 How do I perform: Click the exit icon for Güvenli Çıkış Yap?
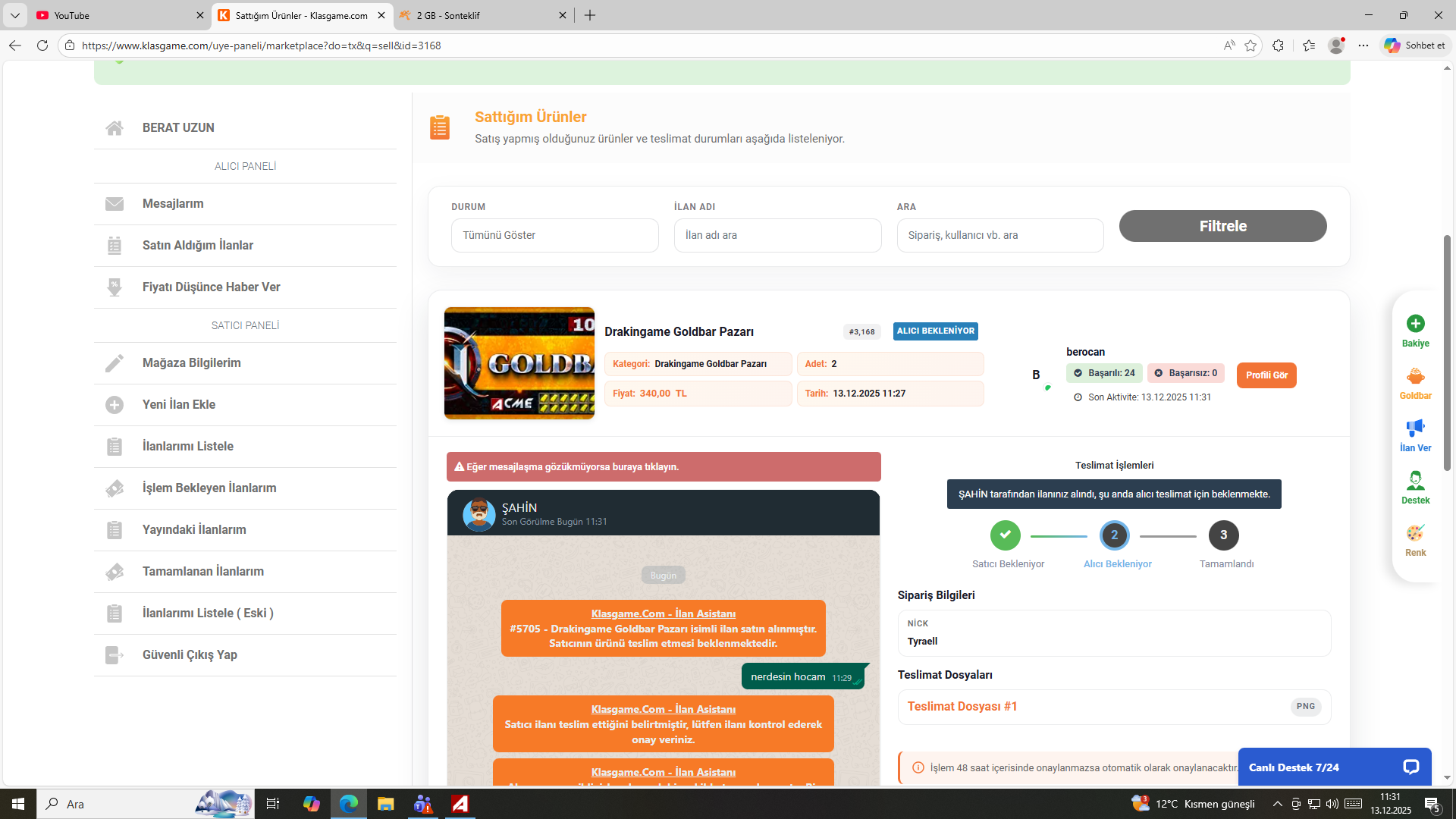(x=115, y=655)
